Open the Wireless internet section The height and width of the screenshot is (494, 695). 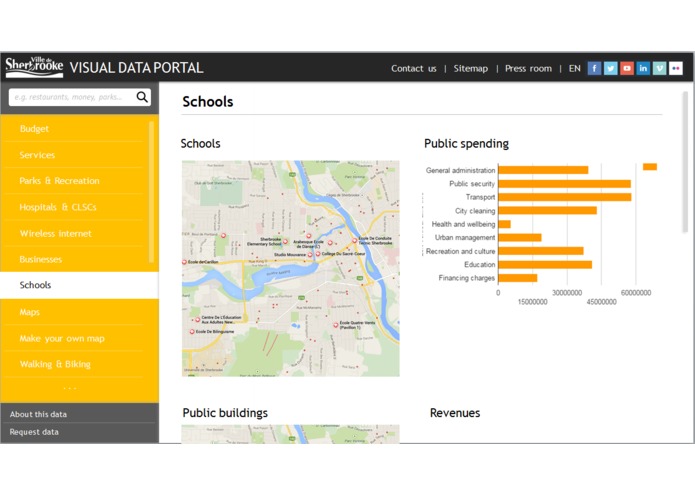pyautogui.click(x=55, y=233)
